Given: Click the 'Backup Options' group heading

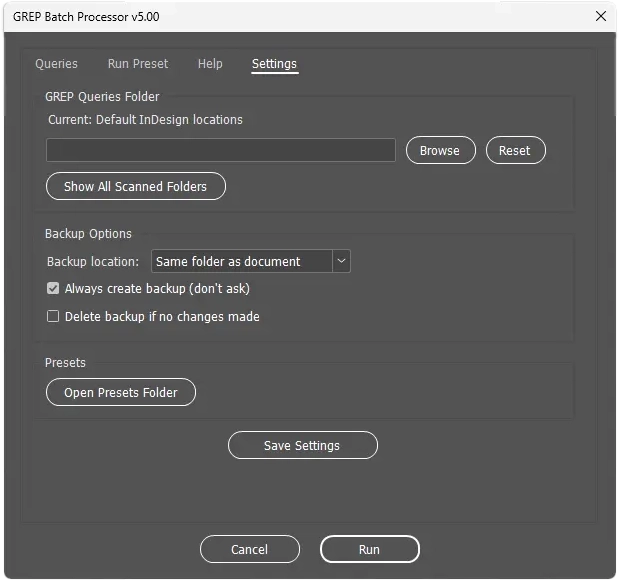Looking at the screenshot, I should [x=88, y=234].
